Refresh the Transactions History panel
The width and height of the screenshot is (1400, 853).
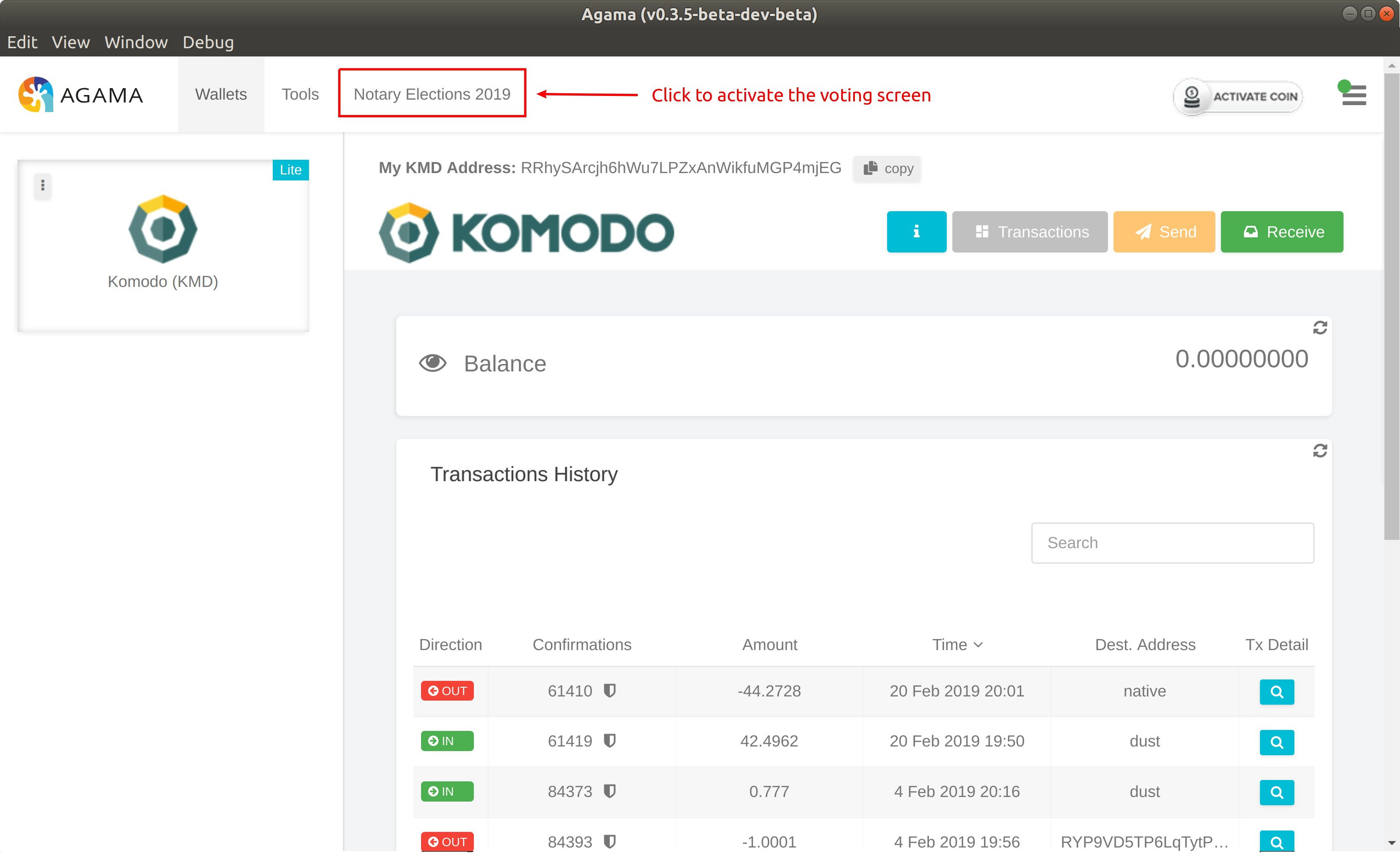click(1319, 450)
